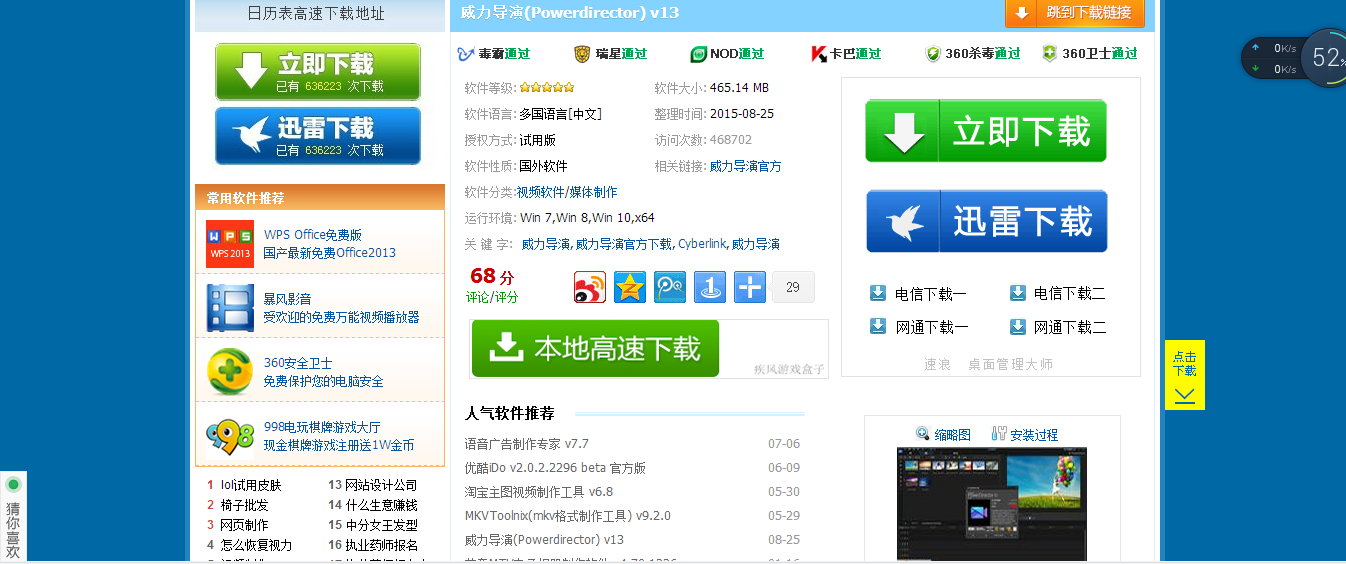Viewport: 1346px width, 564px height.
Task: Click the 网站设计公司 ranked link
Action: [381, 485]
